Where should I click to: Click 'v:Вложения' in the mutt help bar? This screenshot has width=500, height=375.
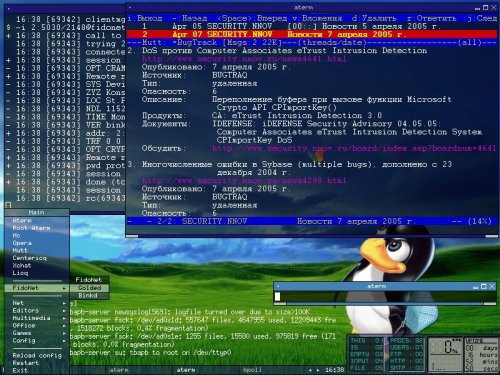[x=317, y=18]
